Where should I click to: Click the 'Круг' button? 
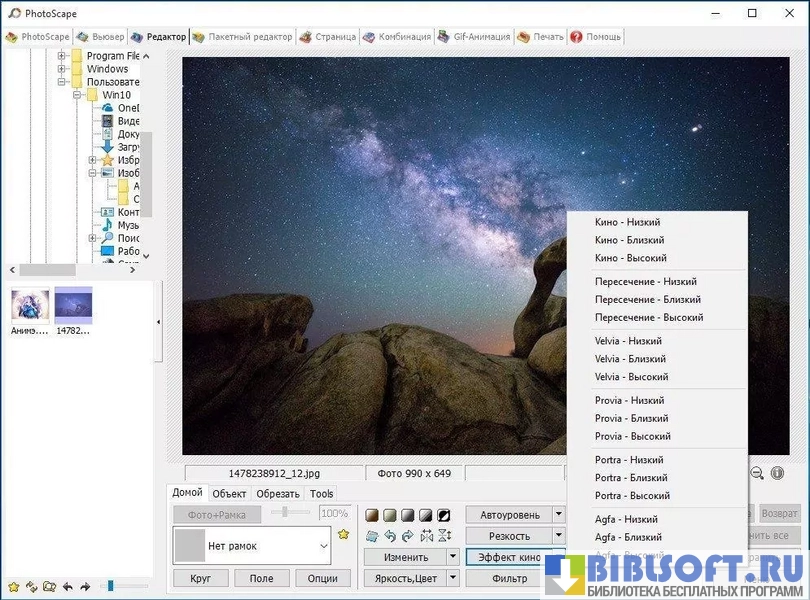200,578
